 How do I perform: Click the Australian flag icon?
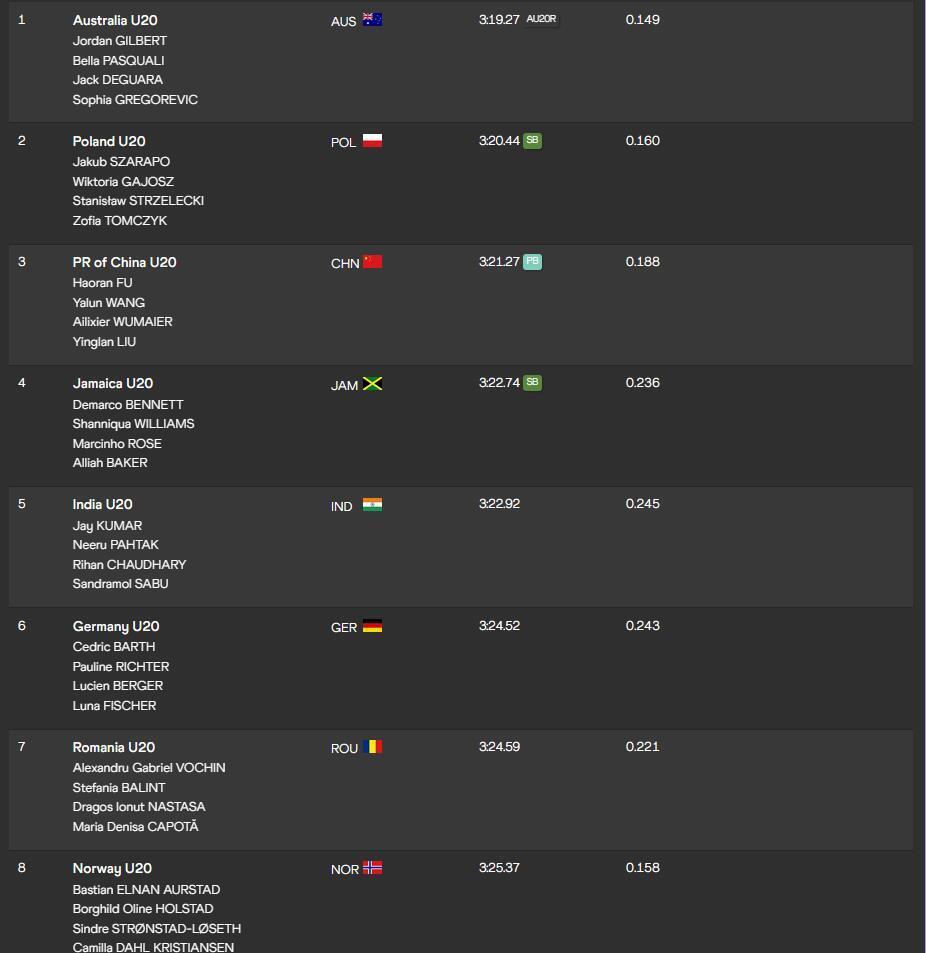click(x=372, y=19)
